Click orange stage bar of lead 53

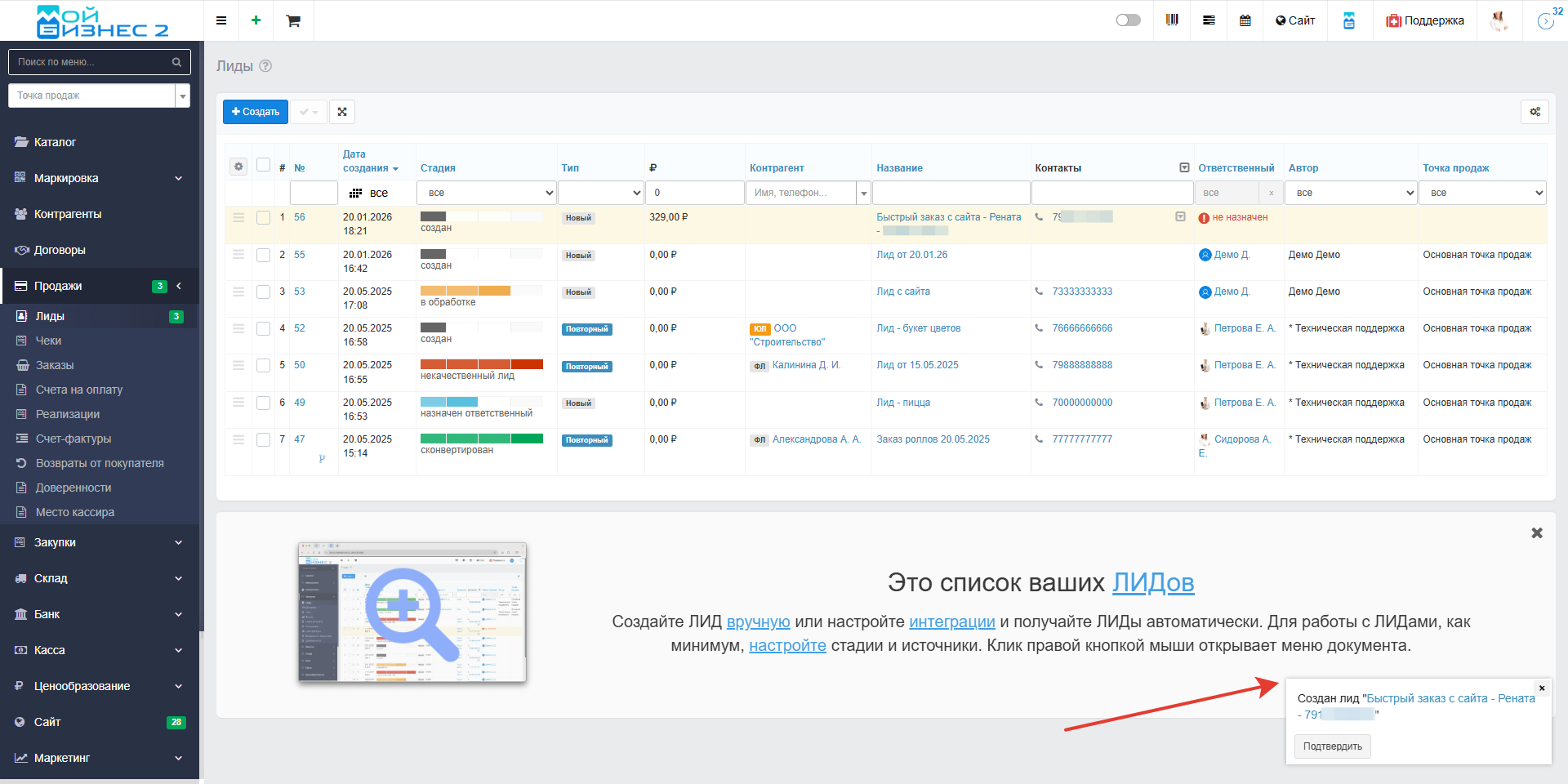[x=465, y=291]
